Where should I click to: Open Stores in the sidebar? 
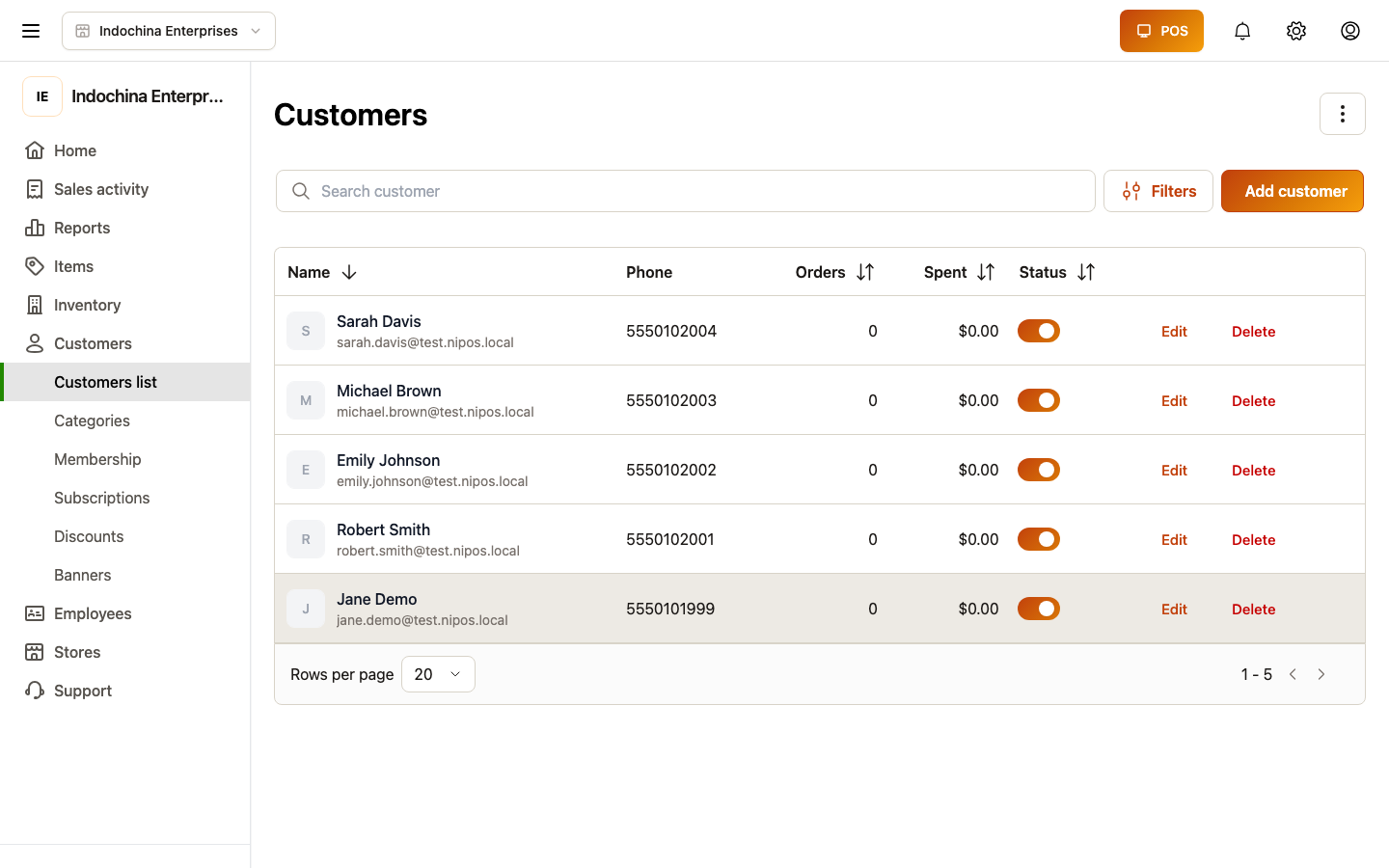(x=125, y=652)
